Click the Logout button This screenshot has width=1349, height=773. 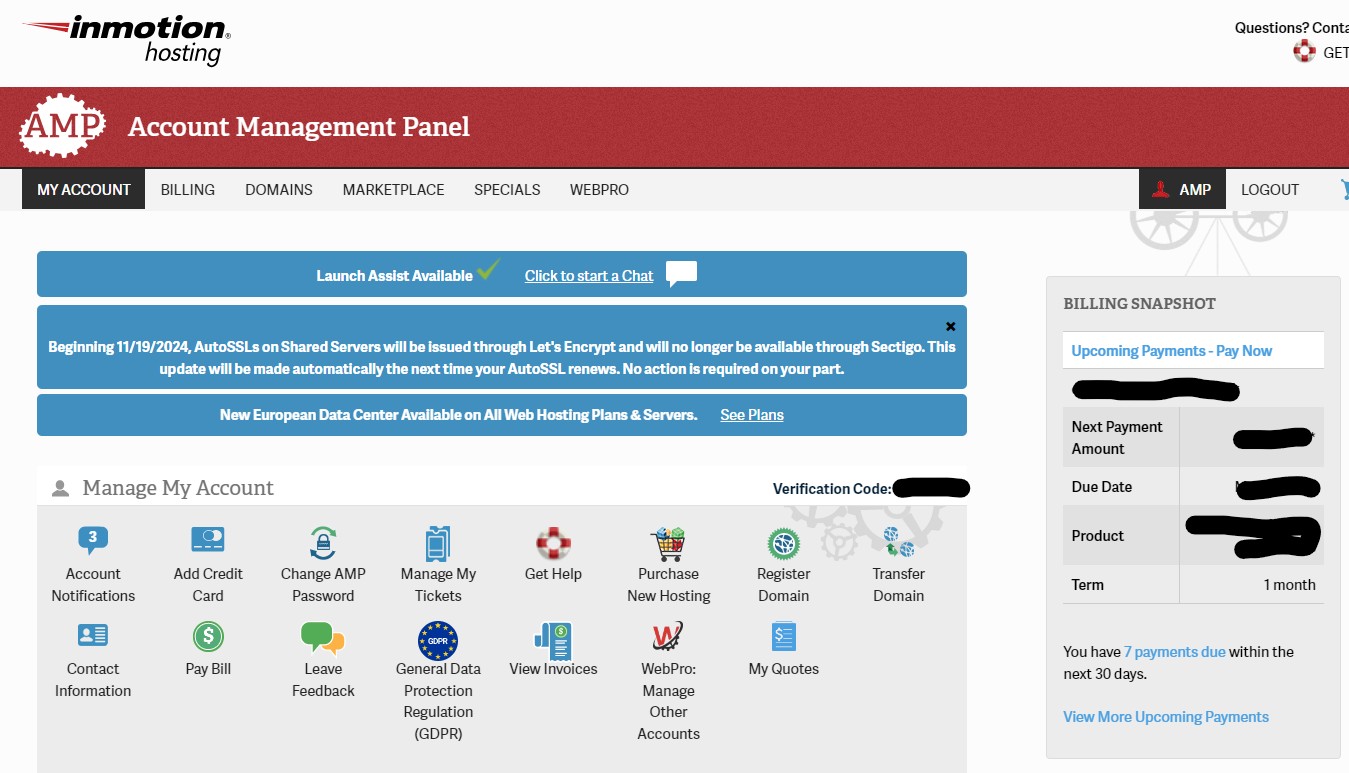[x=1269, y=189]
